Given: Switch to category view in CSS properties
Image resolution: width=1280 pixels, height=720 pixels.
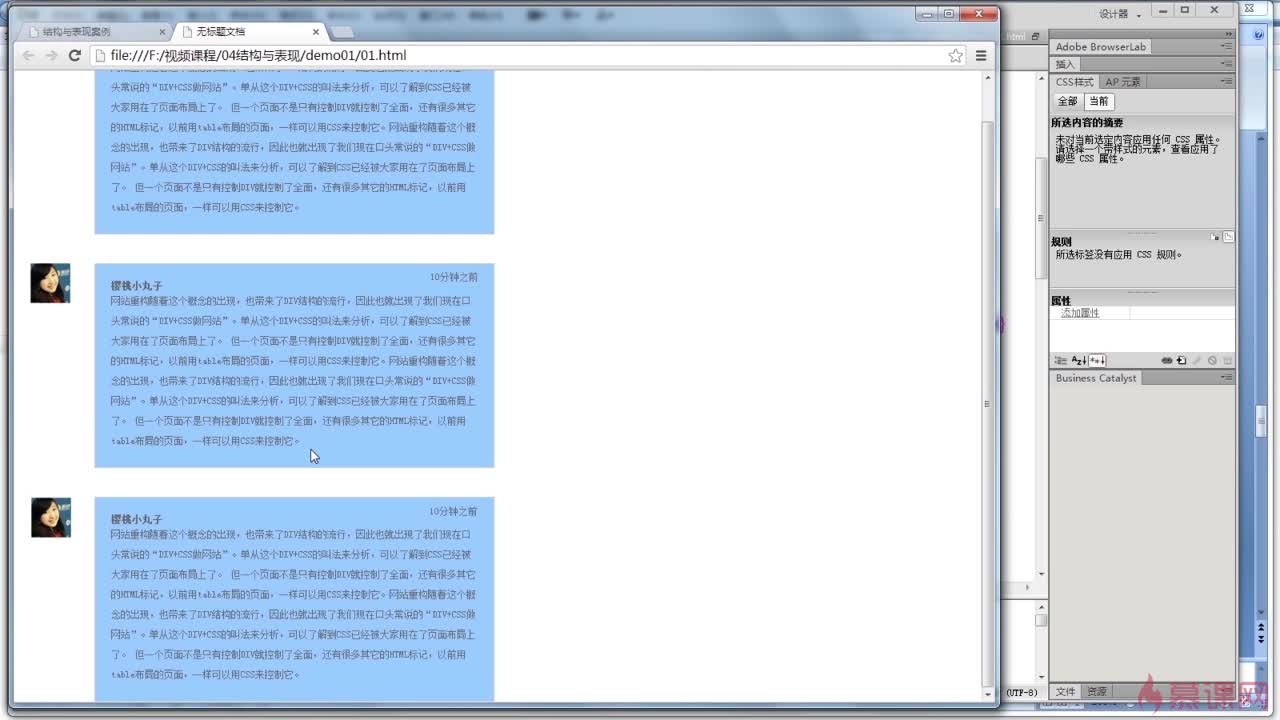Looking at the screenshot, I should (1061, 360).
